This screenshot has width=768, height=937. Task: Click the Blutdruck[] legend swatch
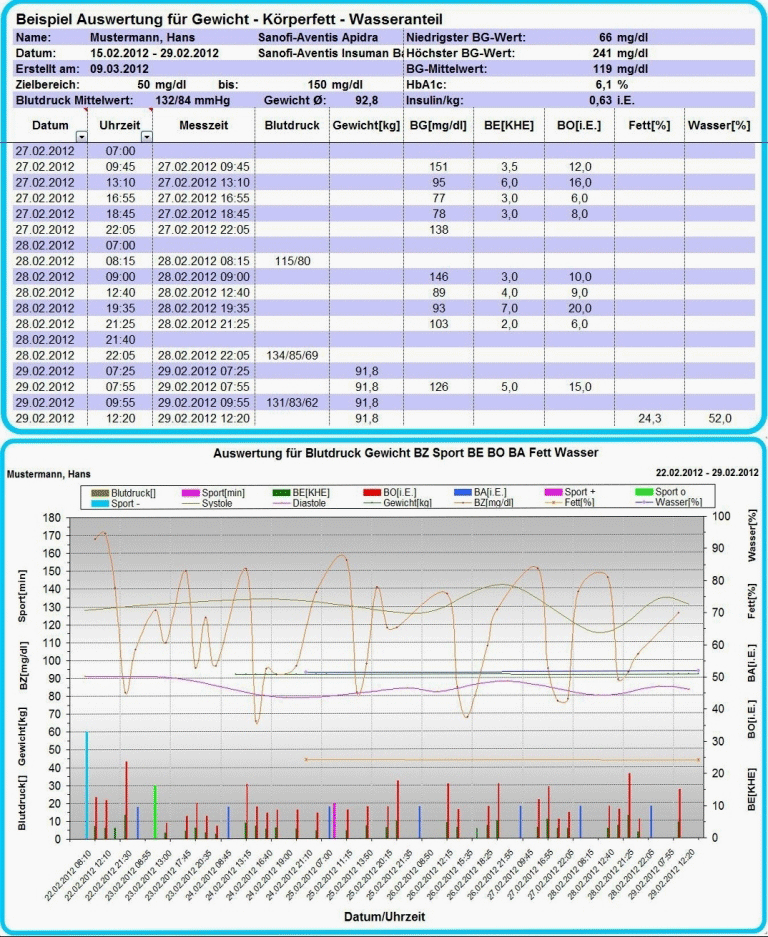coord(100,493)
